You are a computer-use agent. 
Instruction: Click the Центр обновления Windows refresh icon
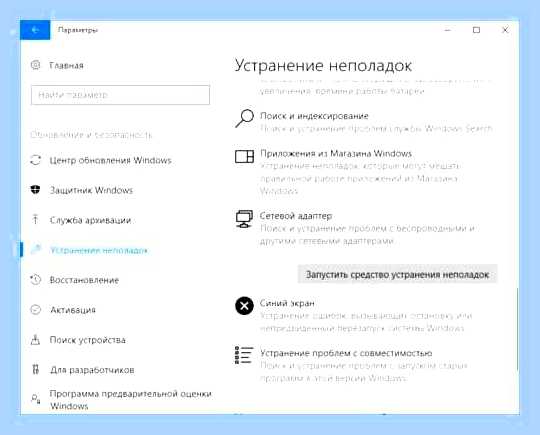(x=35, y=160)
